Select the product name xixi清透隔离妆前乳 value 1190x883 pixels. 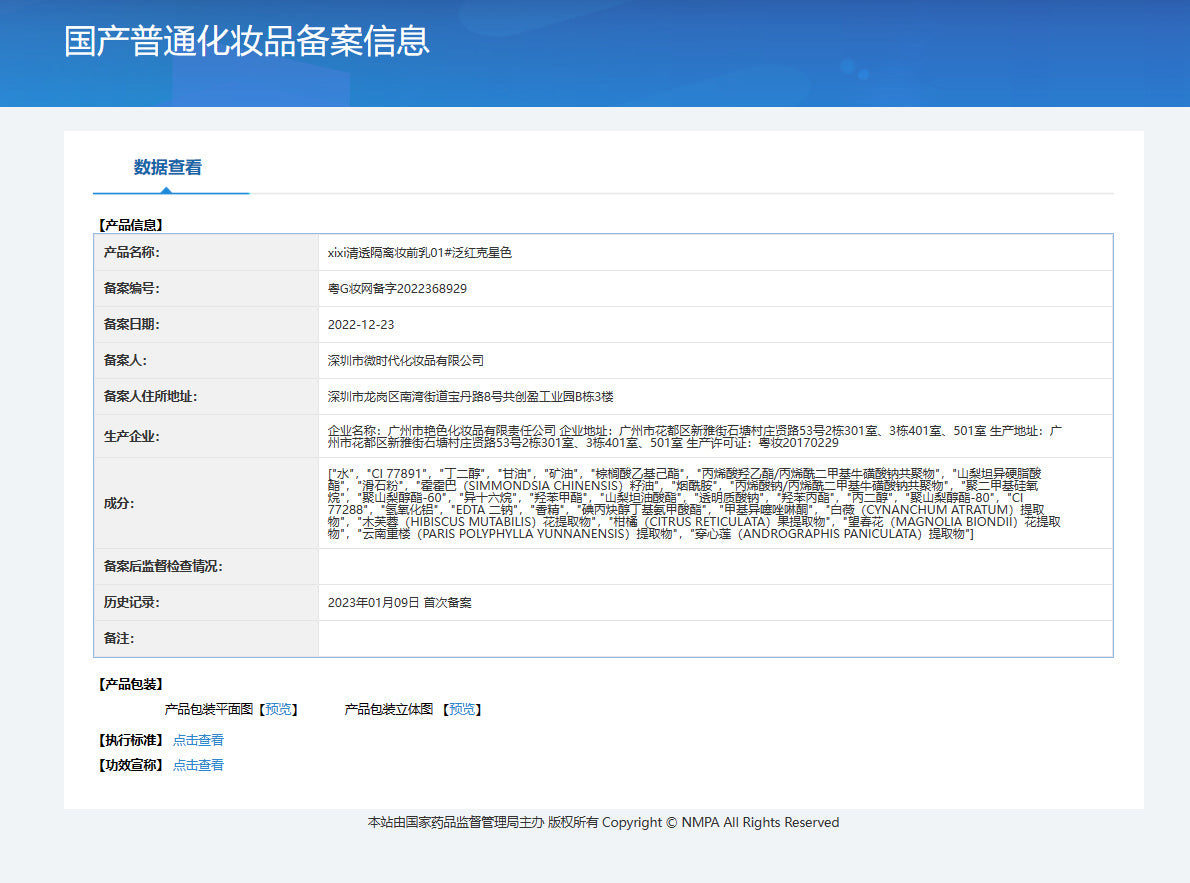point(420,253)
